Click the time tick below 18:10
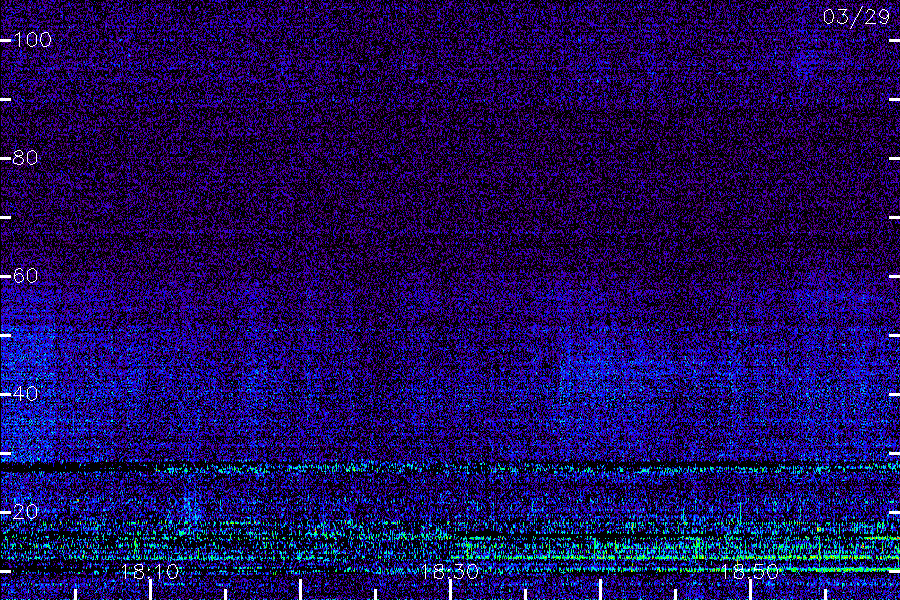The image size is (900, 600). 150,590
